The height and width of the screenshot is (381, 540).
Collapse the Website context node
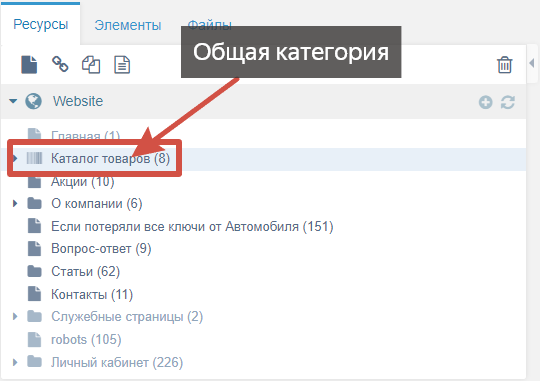13,101
